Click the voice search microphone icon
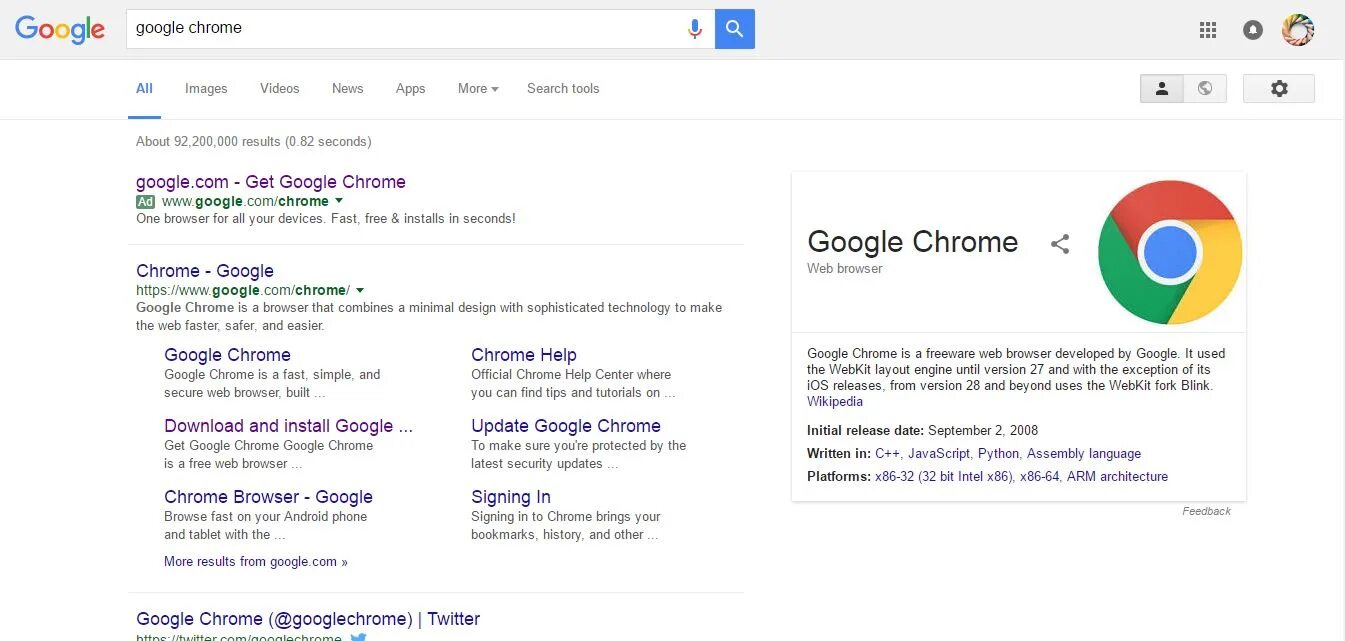 pyautogui.click(x=695, y=29)
